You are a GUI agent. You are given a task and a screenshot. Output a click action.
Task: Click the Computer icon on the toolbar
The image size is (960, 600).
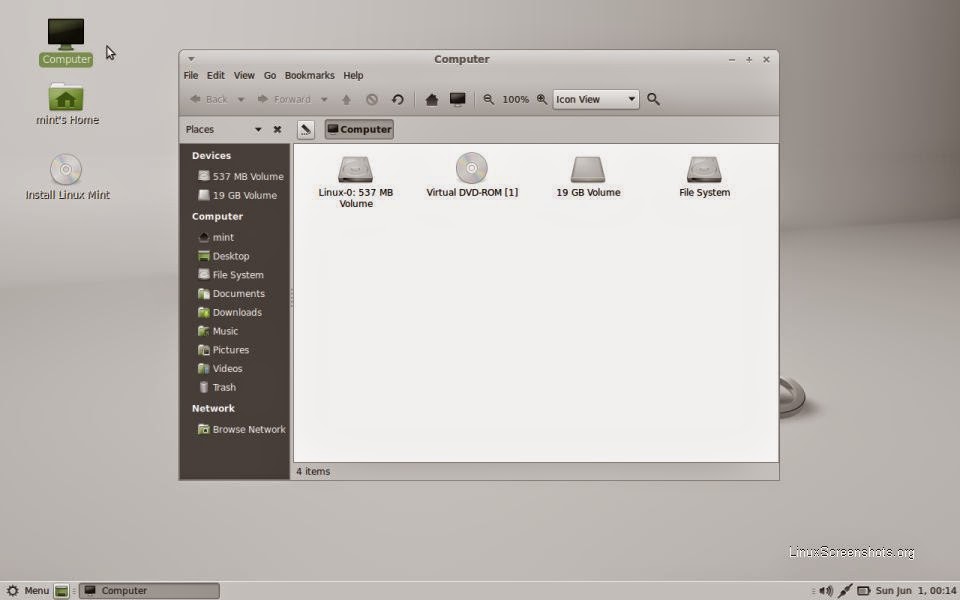(x=457, y=99)
